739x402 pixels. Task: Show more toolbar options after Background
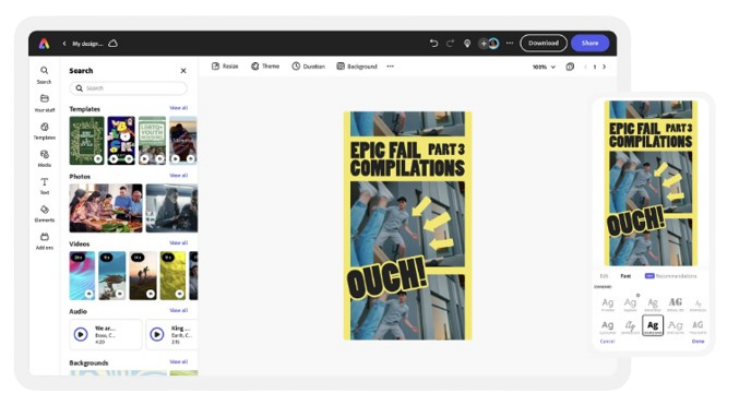pyautogui.click(x=390, y=66)
